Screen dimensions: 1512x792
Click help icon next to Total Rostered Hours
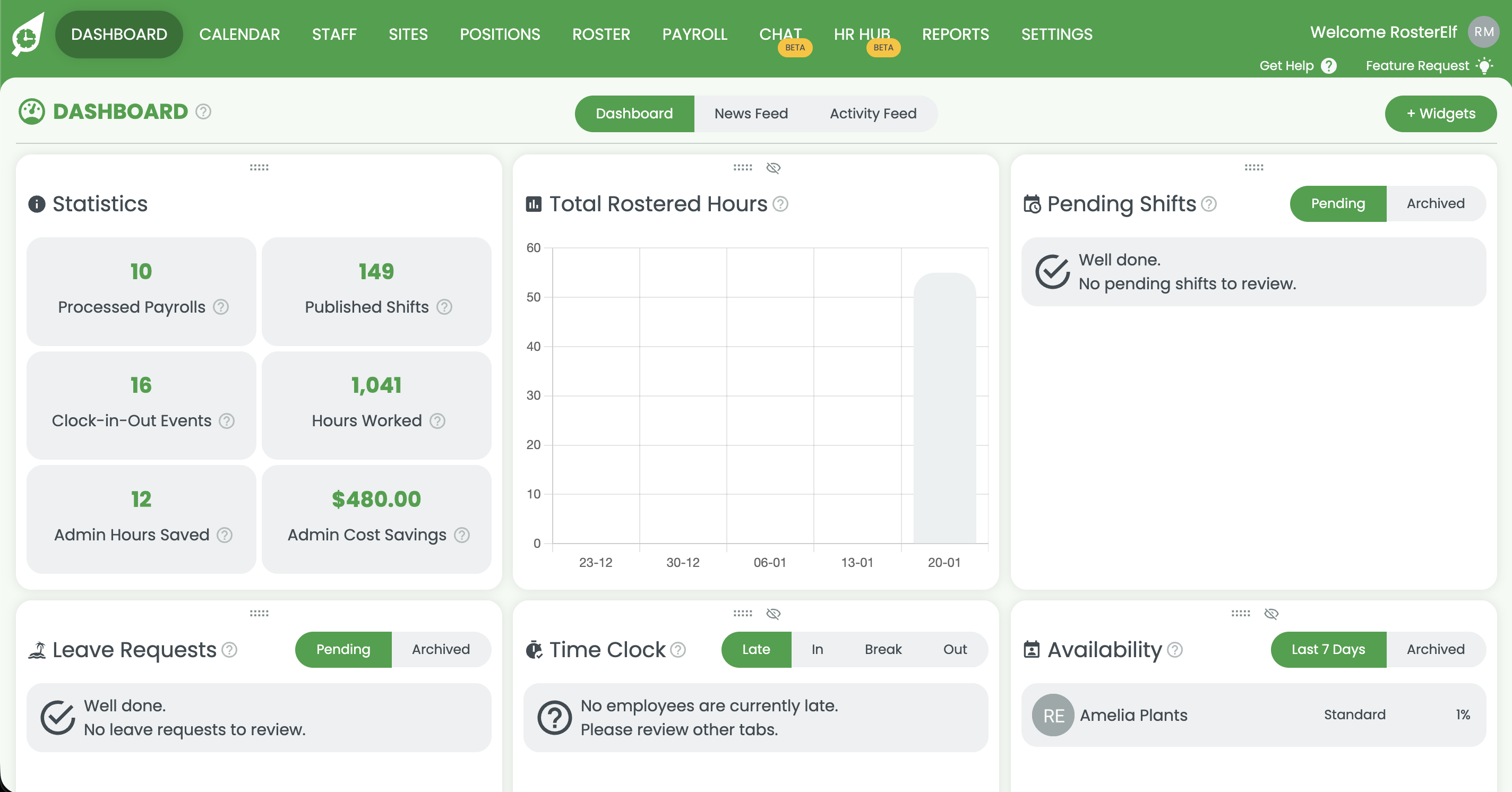pyautogui.click(x=780, y=204)
